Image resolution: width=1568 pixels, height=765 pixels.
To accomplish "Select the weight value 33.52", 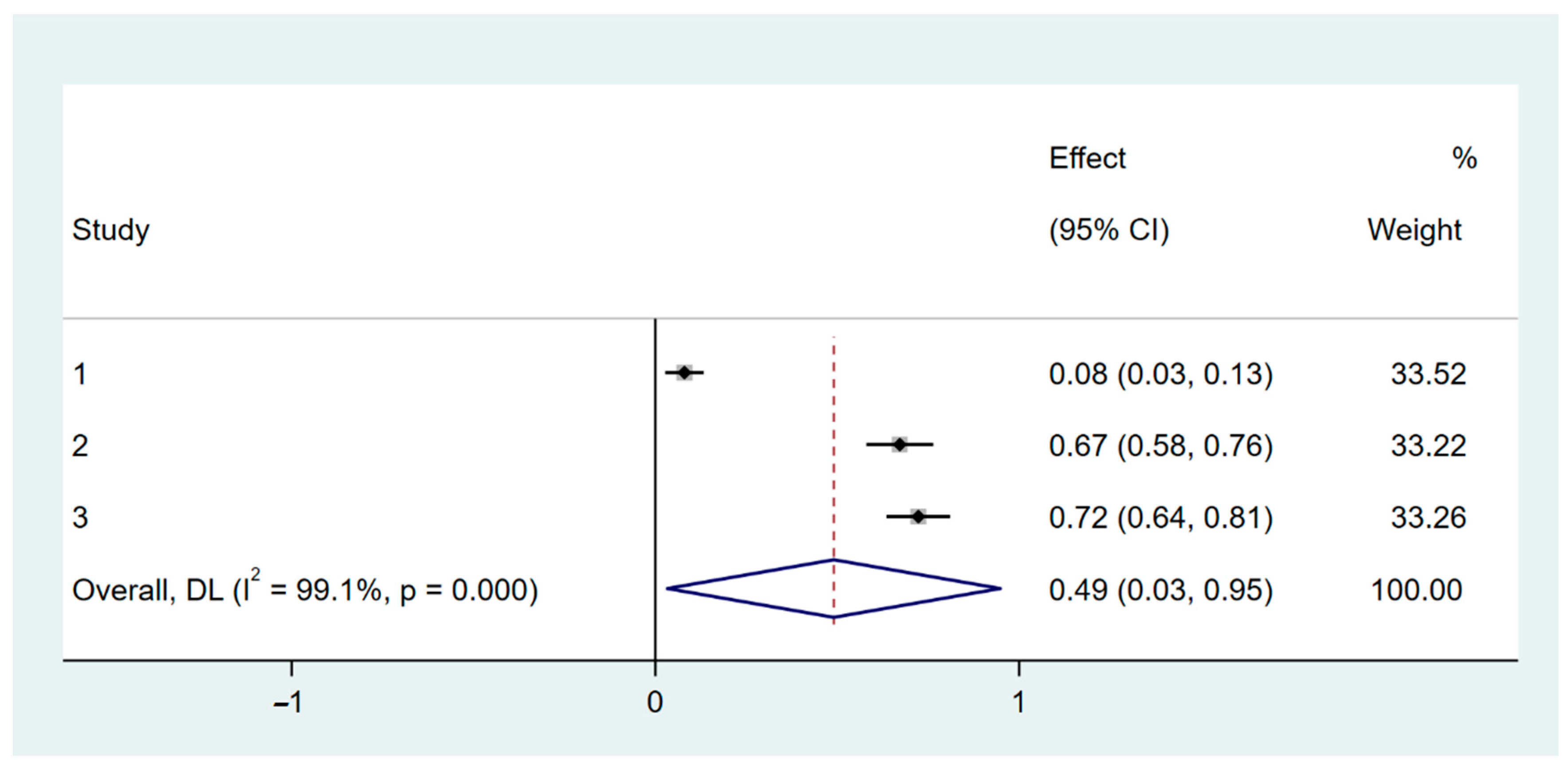I will 1428,374.
